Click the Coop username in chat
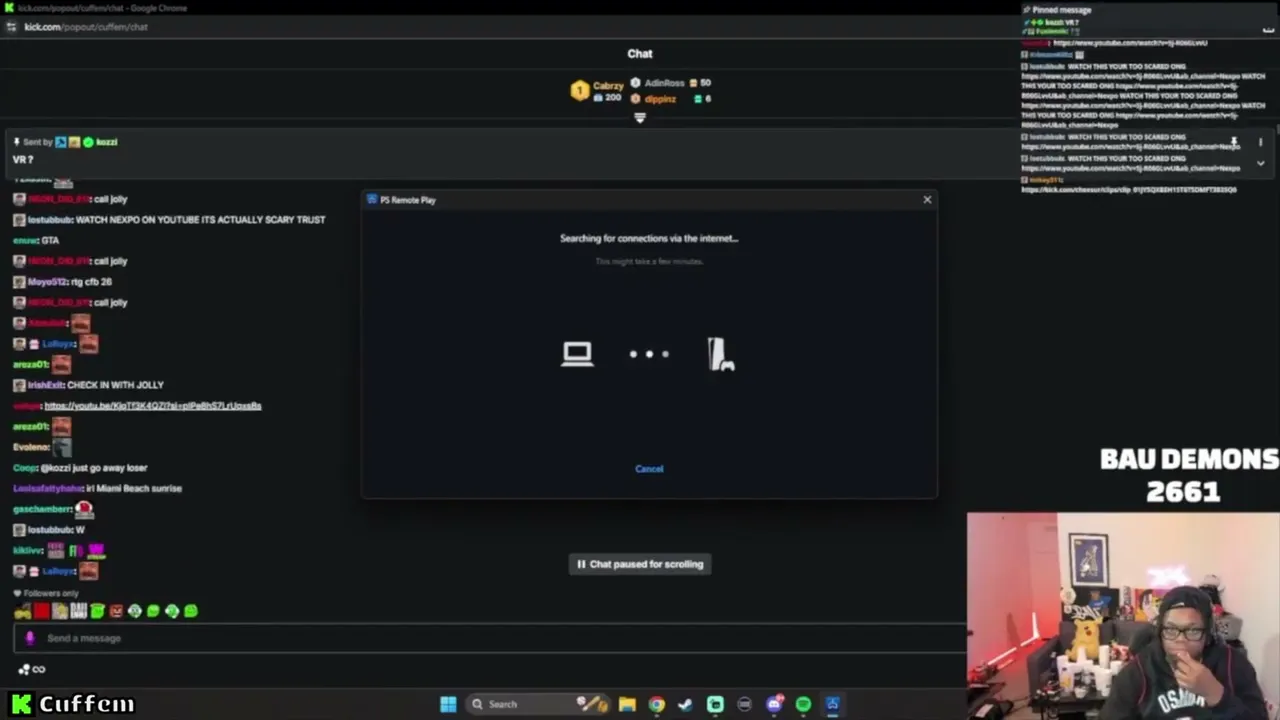Image resolution: width=1280 pixels, height=720 pixels. (x=25, y=468)
